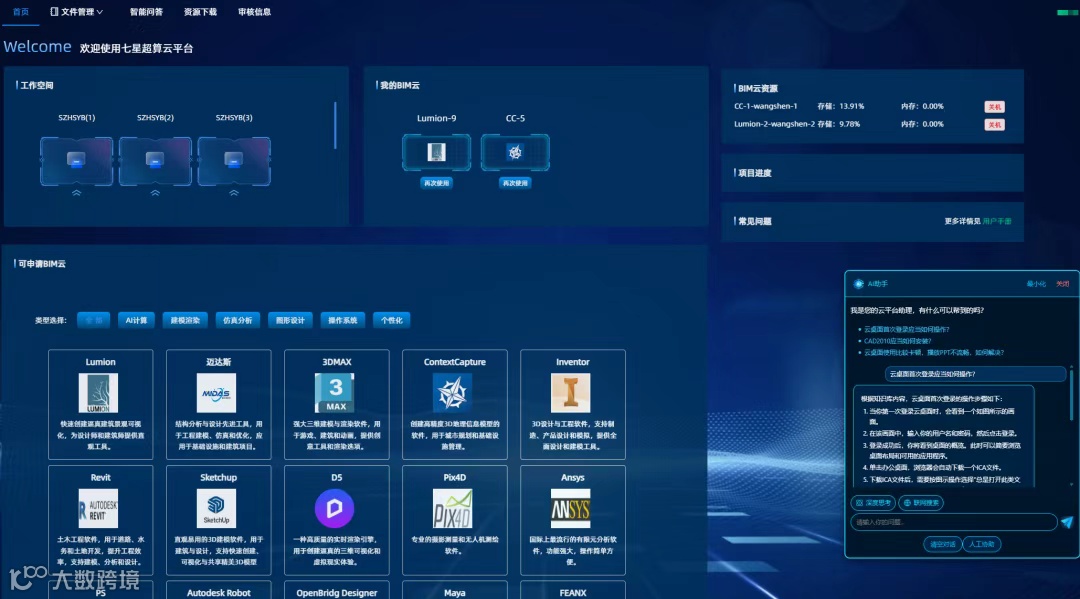Expand the arrow under SZHSYB(2)

(155, 193)
